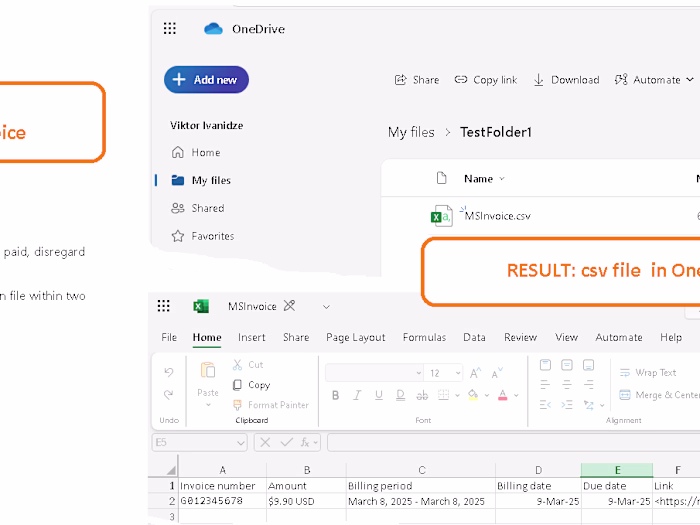700x525 pixels.
Task: Open the MSInvoice.csv file
Action: (497, 216)
